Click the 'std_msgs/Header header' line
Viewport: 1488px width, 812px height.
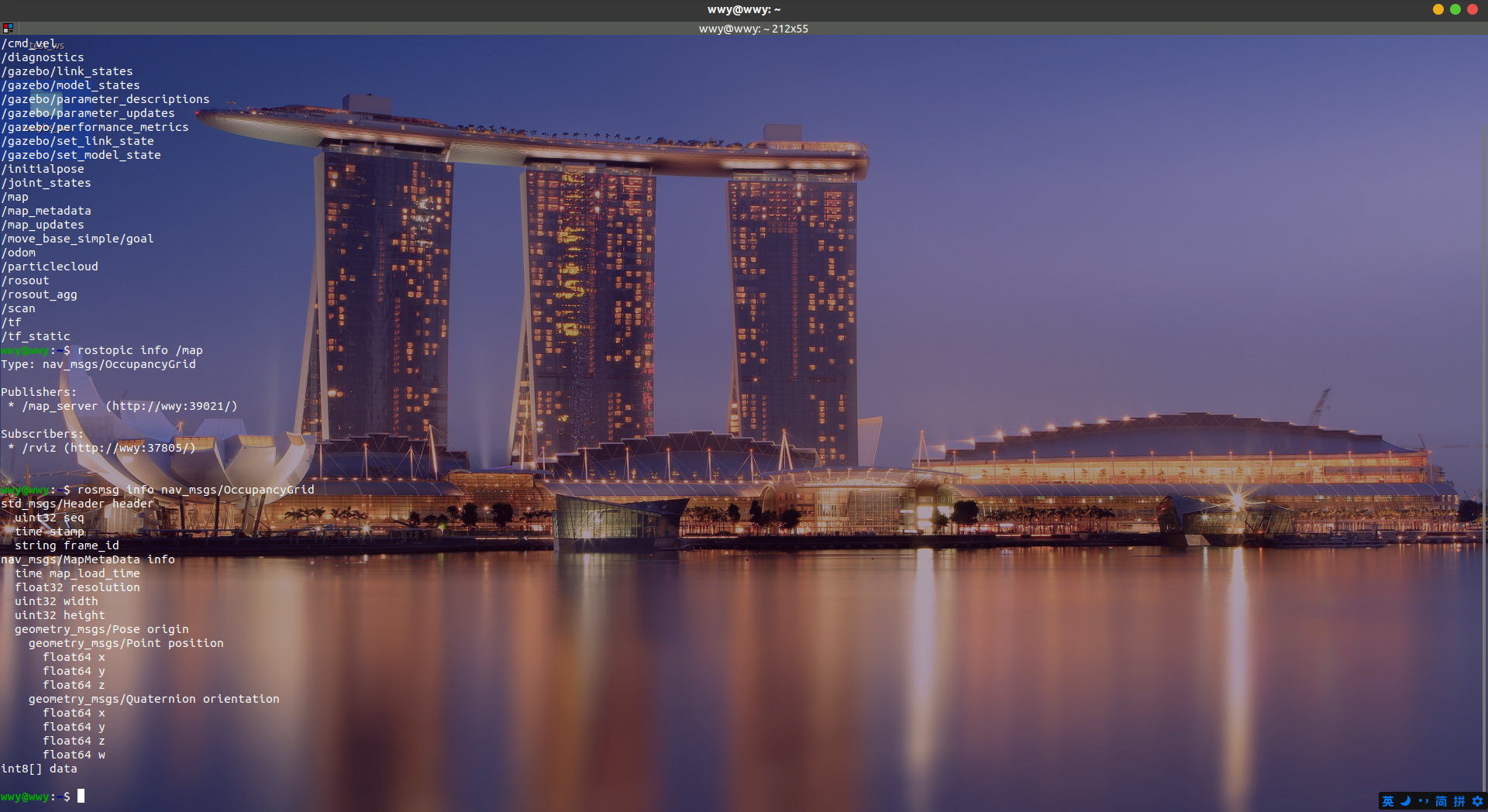click(77, 504)
